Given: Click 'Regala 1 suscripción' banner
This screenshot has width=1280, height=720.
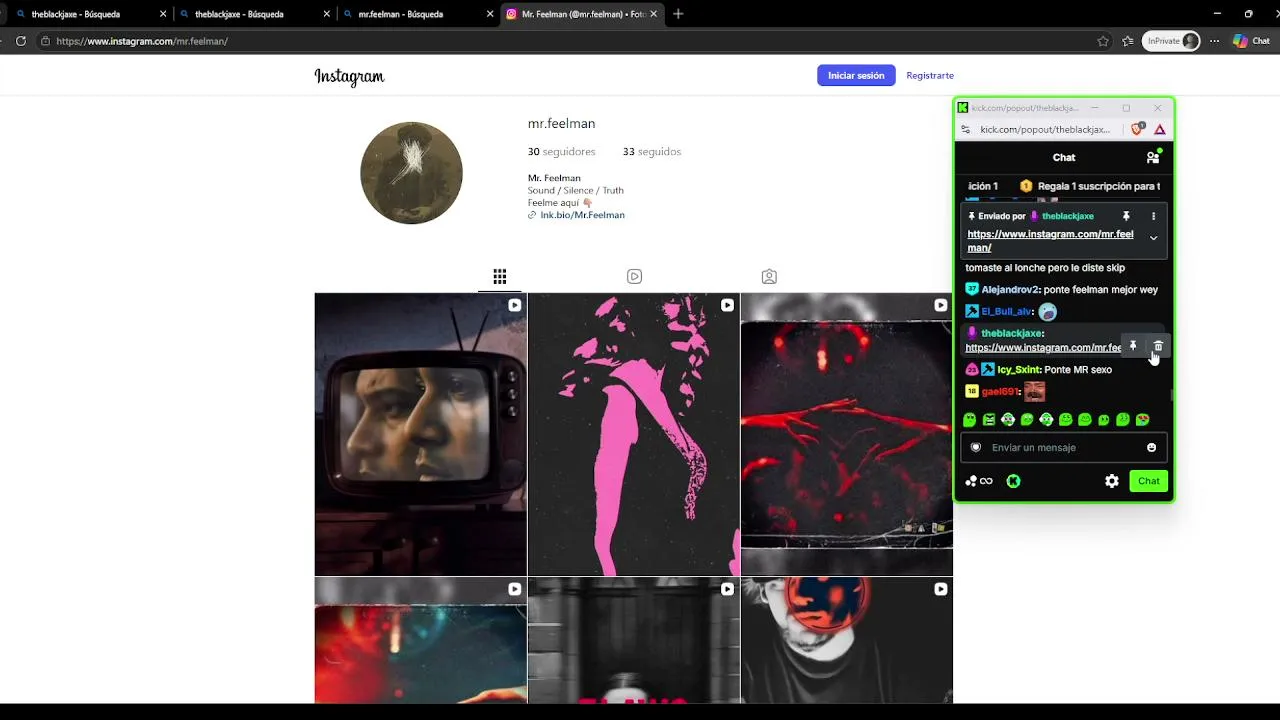Looking at the screenshot, I should tap(1090, 186).
